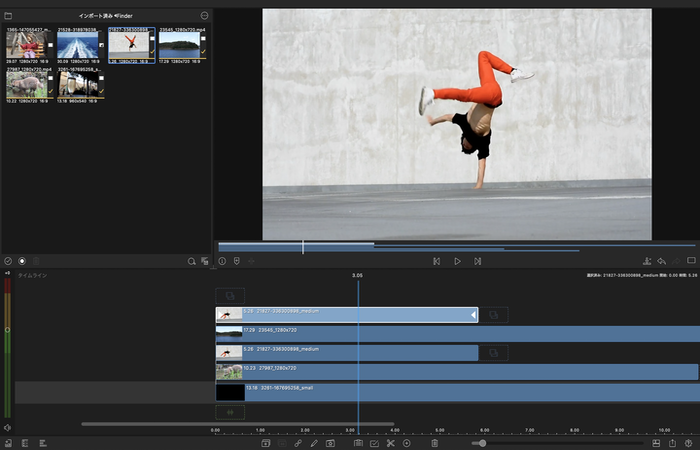700x450 pixels.
Task: Toggle the speaker mute icon by audio meter
Action: [x=8, y=428]
